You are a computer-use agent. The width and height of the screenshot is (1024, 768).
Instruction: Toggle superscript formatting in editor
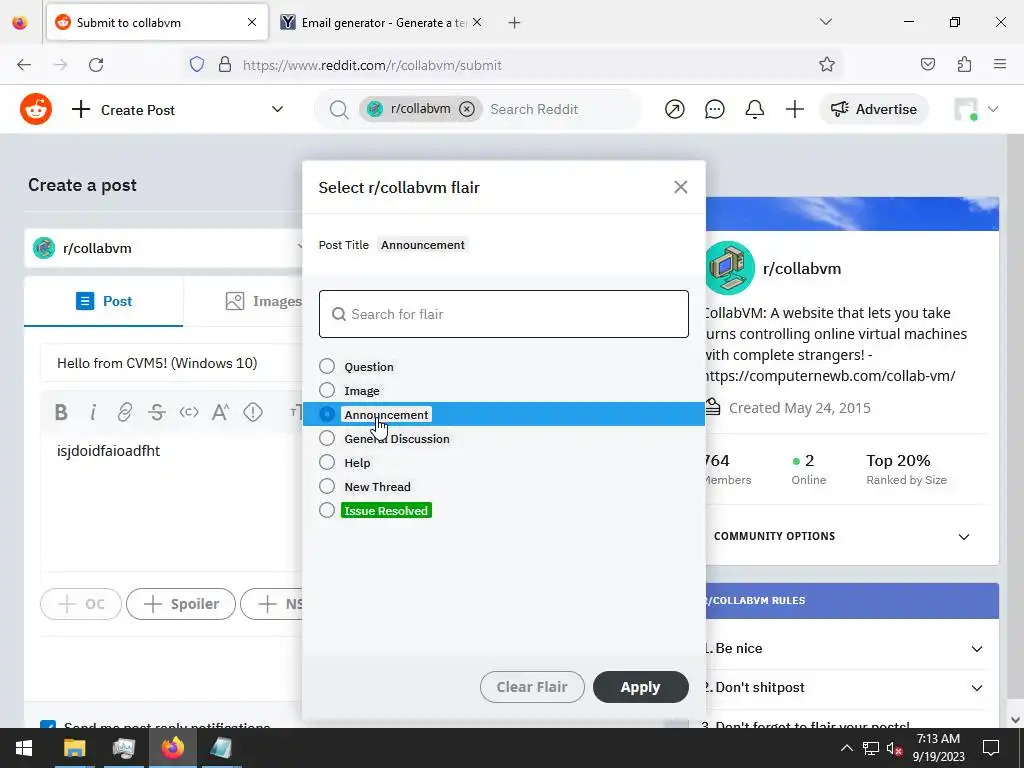point(221,412)
